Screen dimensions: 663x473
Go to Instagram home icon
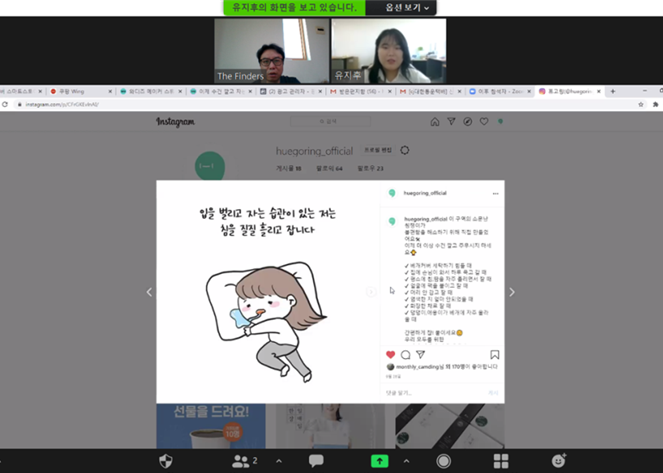(x=435, y=122)
